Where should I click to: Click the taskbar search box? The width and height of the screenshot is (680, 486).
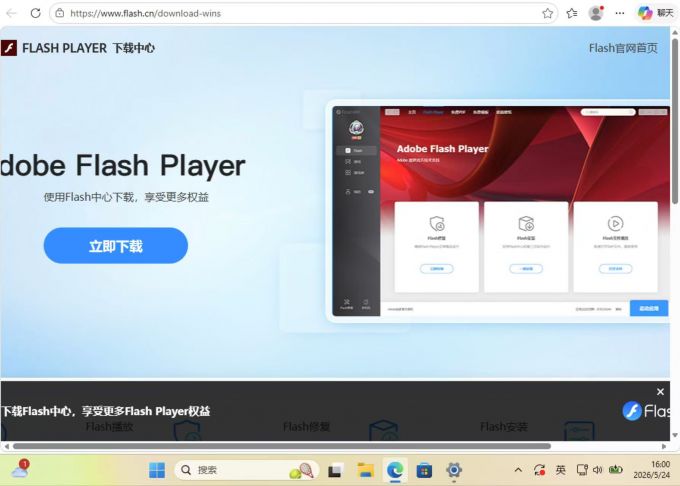coord(246,470)
